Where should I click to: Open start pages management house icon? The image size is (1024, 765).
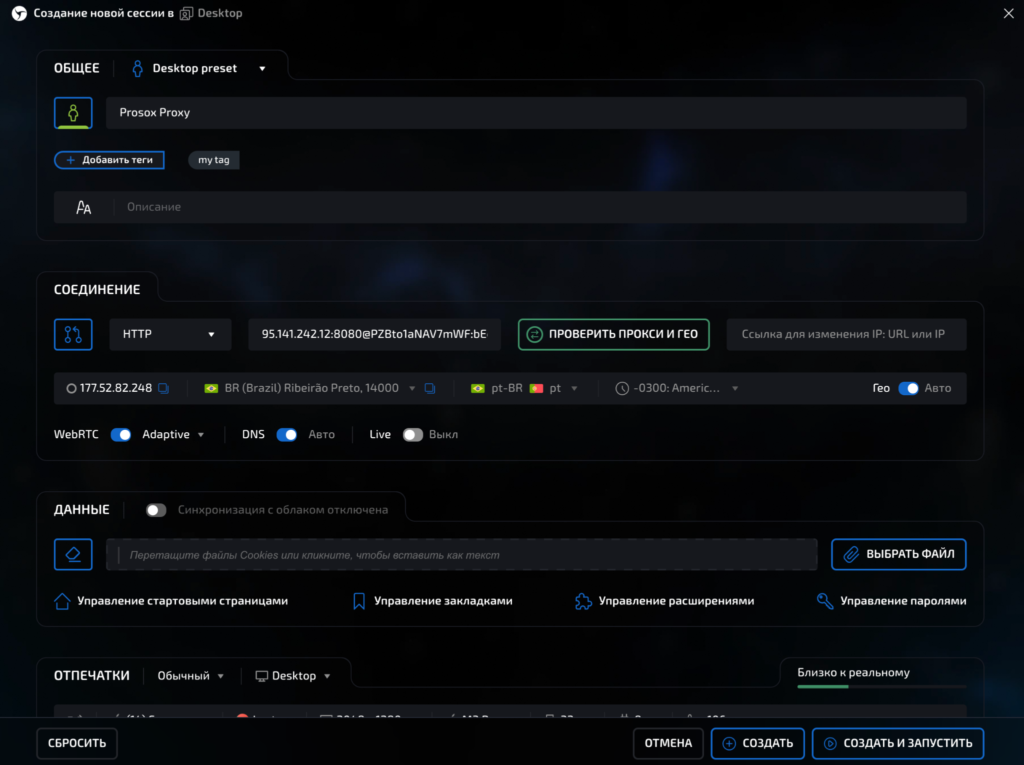click(63, 601)
